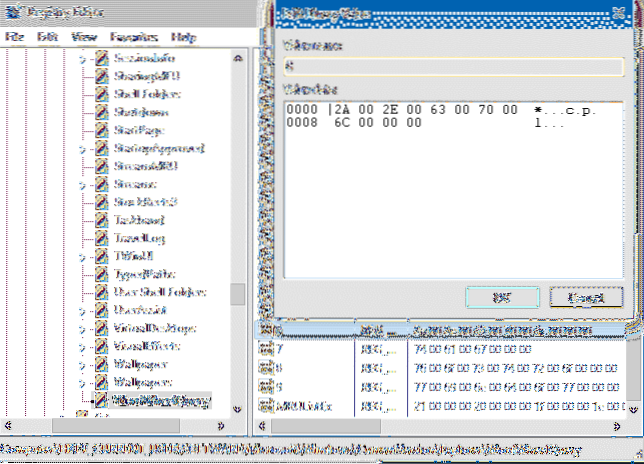
Task: Confirm the binary value with OK
Action: coord(504,297)
